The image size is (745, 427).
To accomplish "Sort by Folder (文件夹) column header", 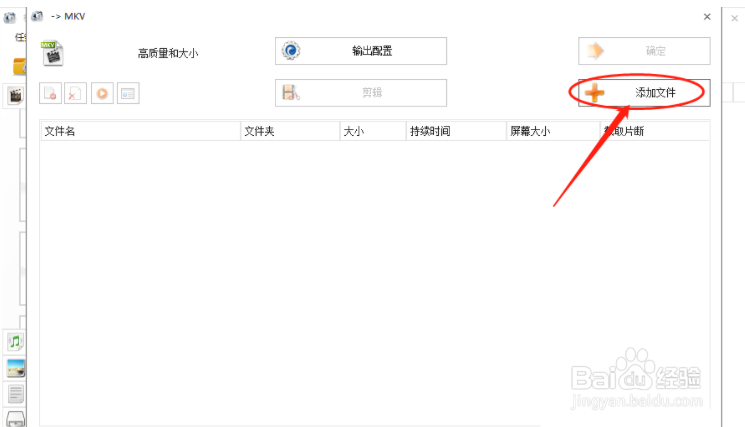I will [x=290, y=131].
